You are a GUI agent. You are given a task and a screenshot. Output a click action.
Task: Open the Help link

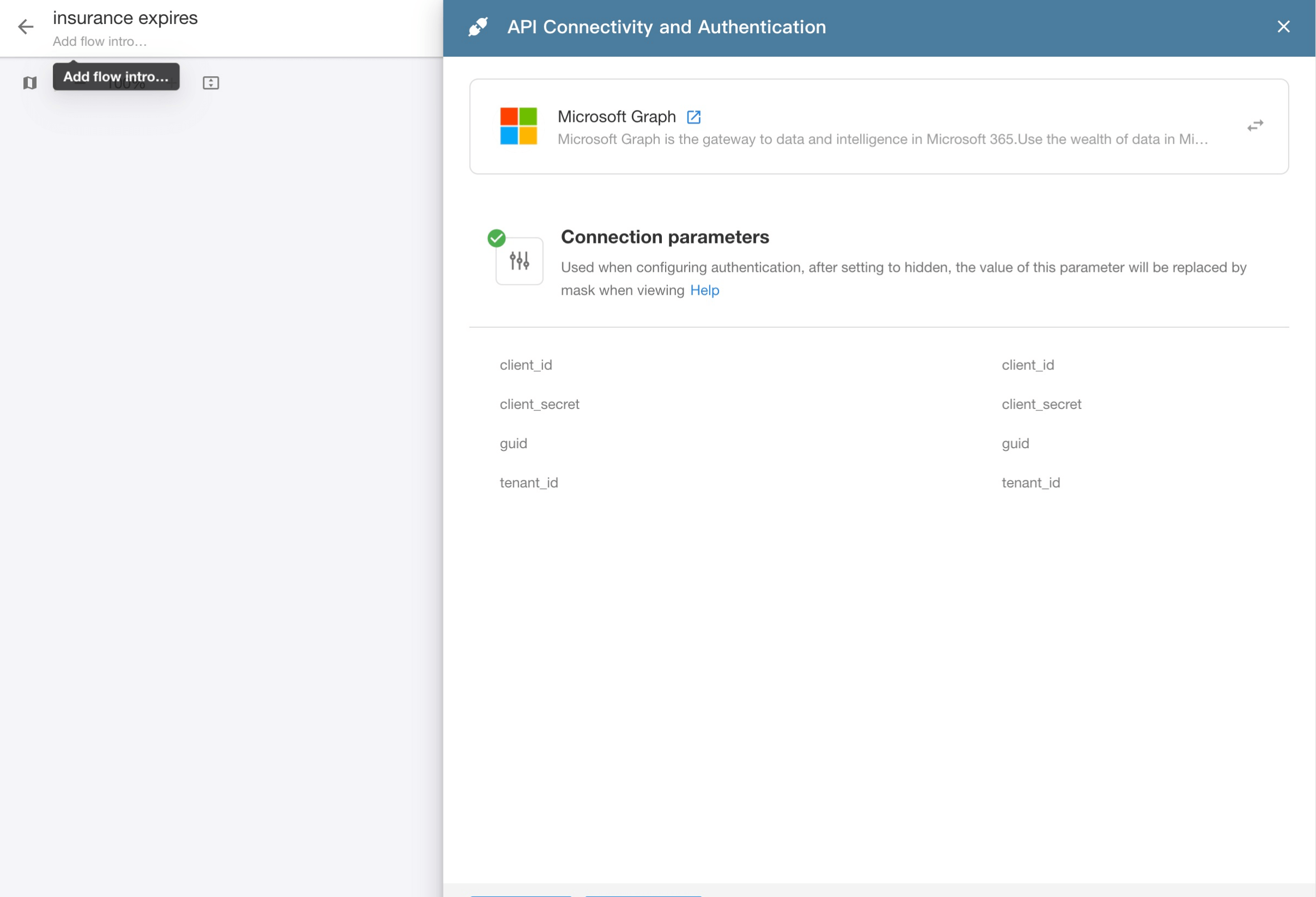(704, 290)
